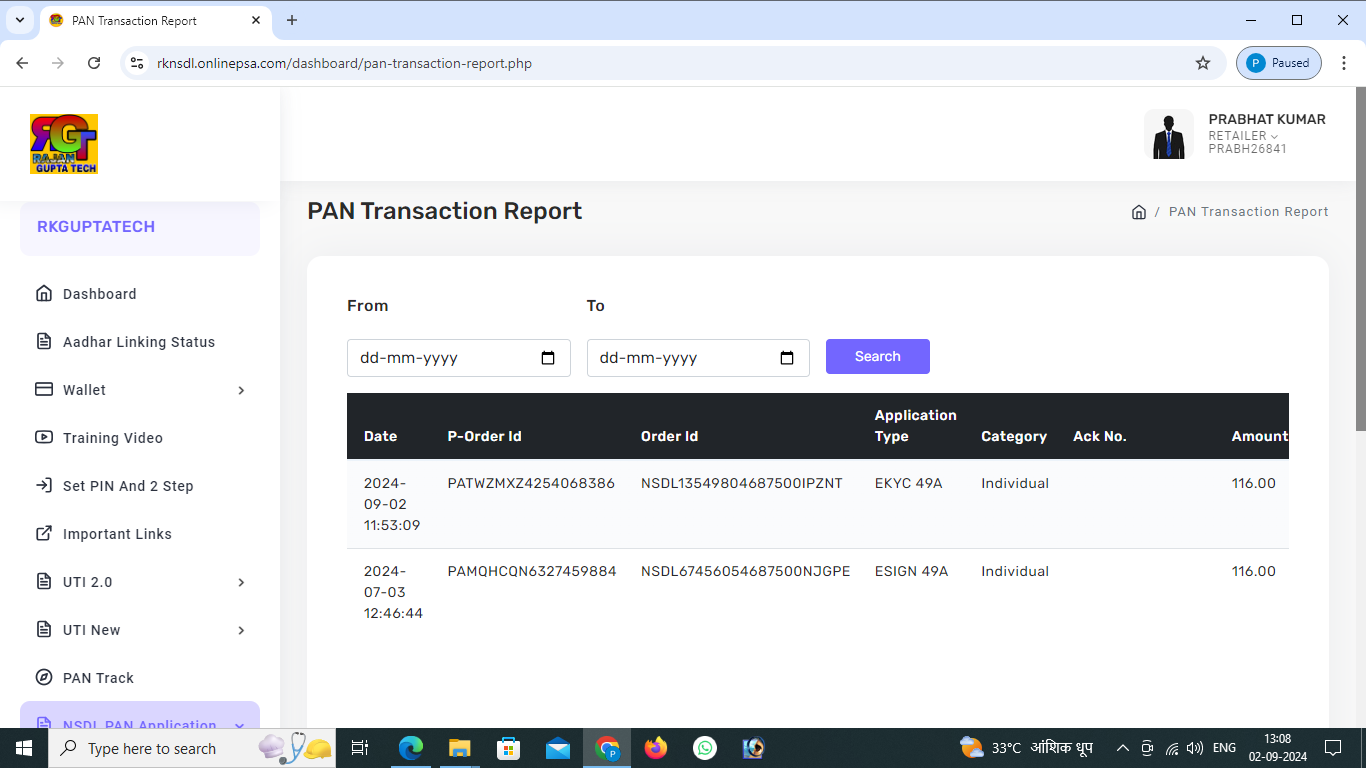The width and height of the screenshot is (1366, 768).
Task: Open Important Links in the sidebar
Action: (x=117, y=534)
